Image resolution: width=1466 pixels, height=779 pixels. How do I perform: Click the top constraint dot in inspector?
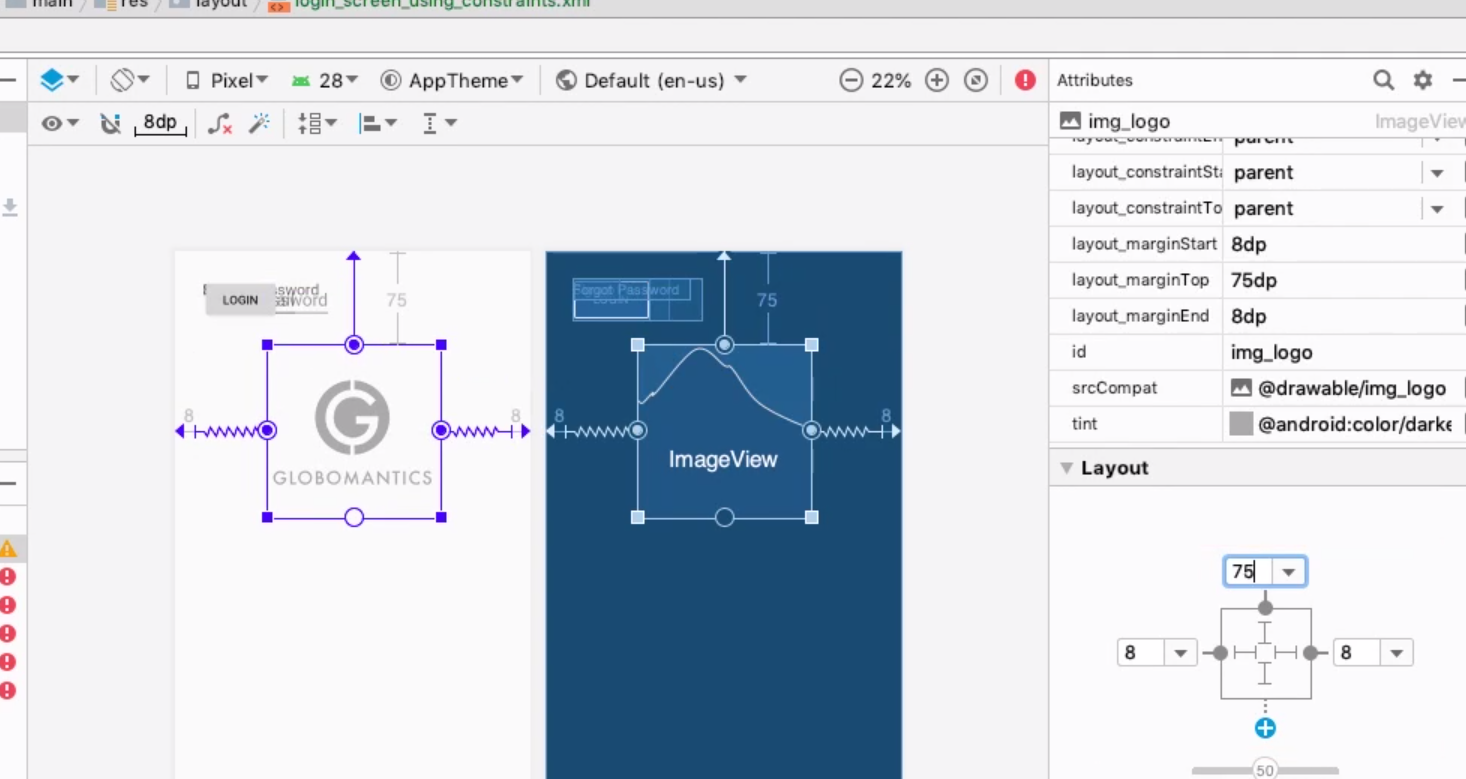click(x=1265, y=607)
